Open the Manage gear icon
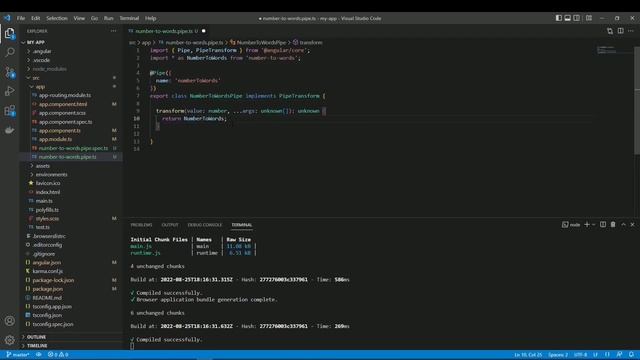This screenshot has height=360, width=640. tap(9, 340)
